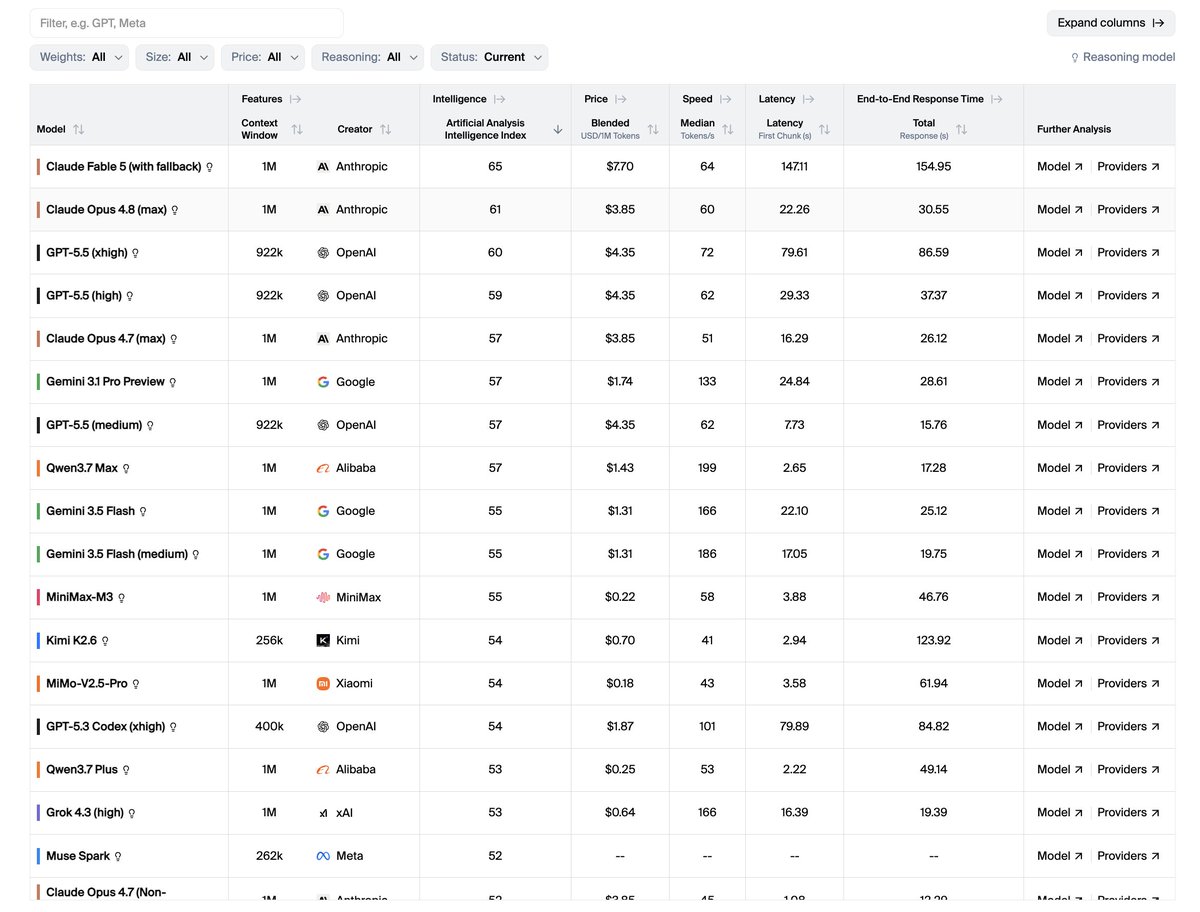
Task: Click reasoning bulb next to Kimi K2.6
Action: click(x=105, y=641)
